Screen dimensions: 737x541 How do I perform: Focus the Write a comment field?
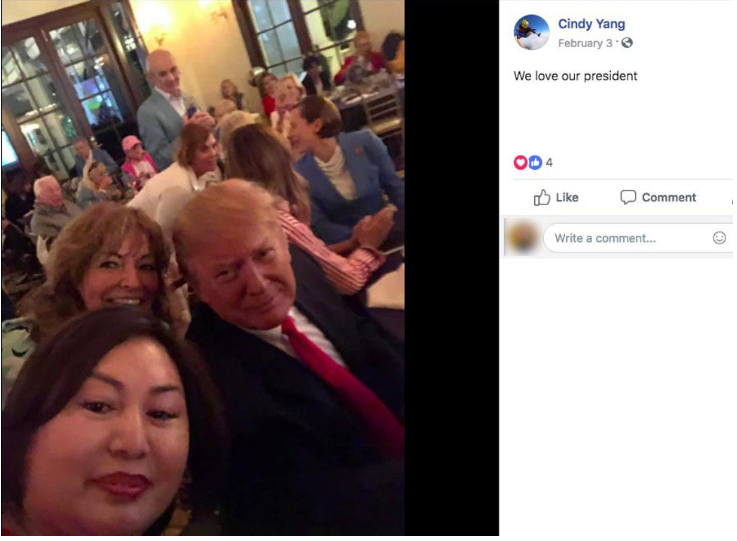tap(638, 238)
